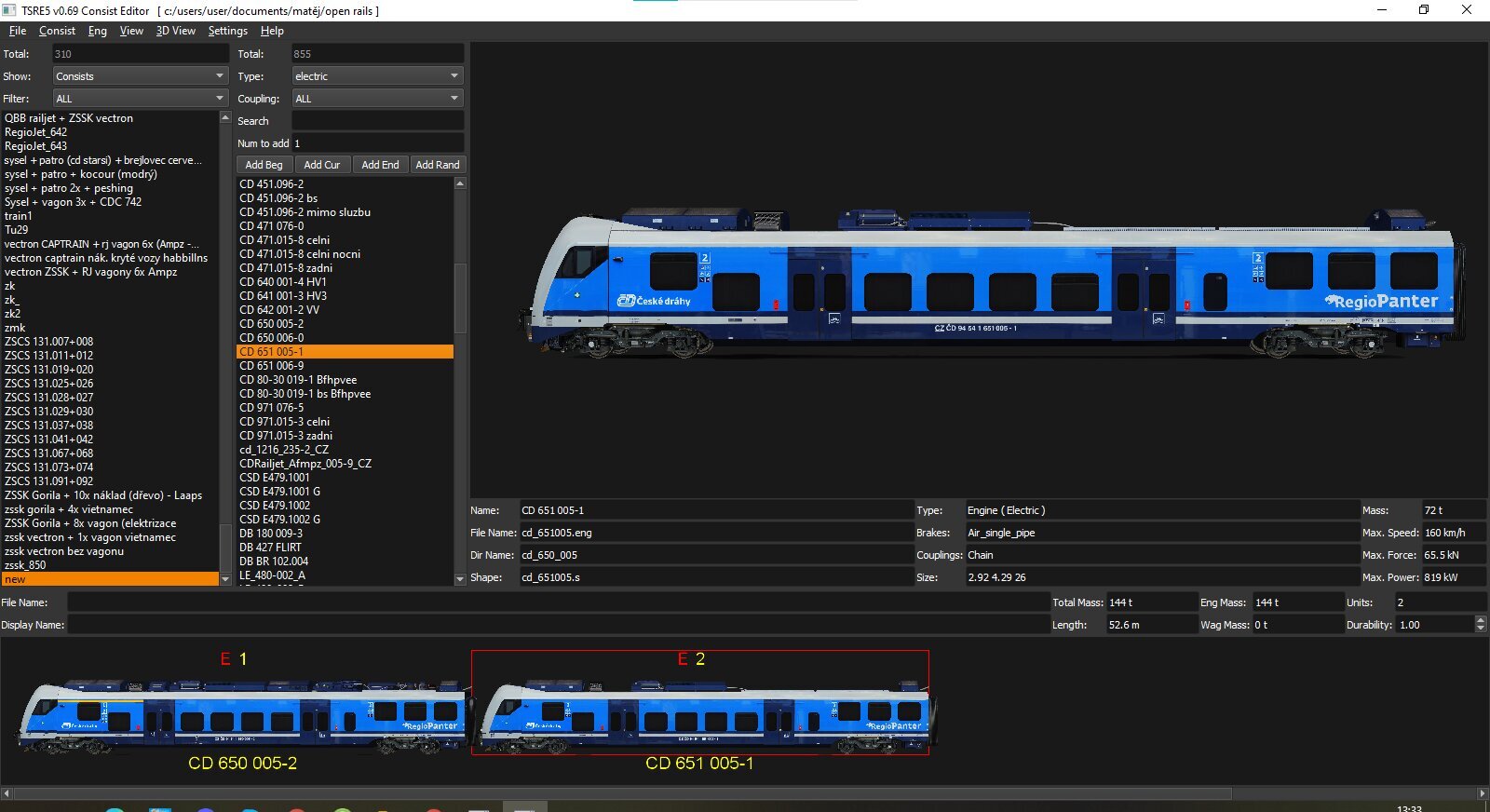Select consist 'ZSCS 131.091+092'
The height and width of the screenshot is (812, 1490).
pyautogui.click(x=111, y=481)
